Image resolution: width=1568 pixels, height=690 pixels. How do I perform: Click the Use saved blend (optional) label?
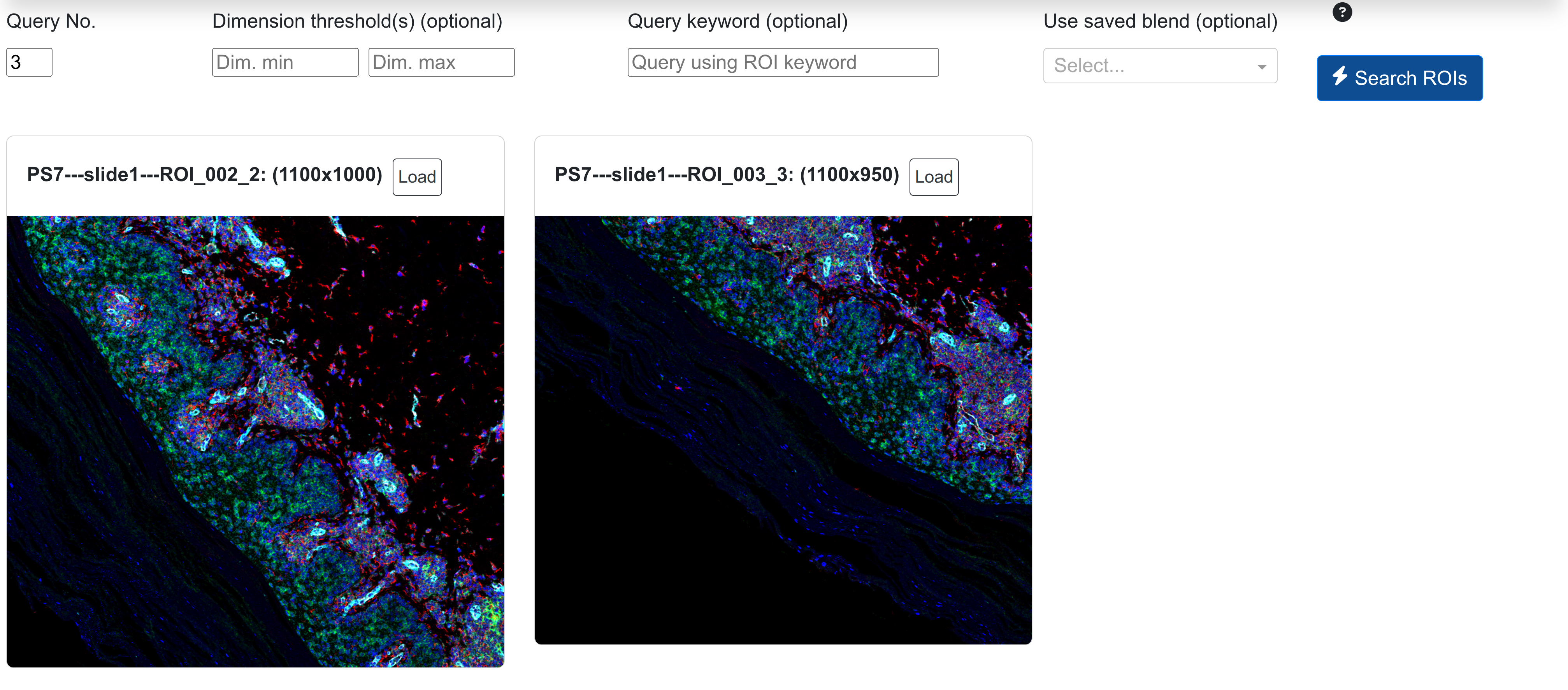pos(1160,21)
